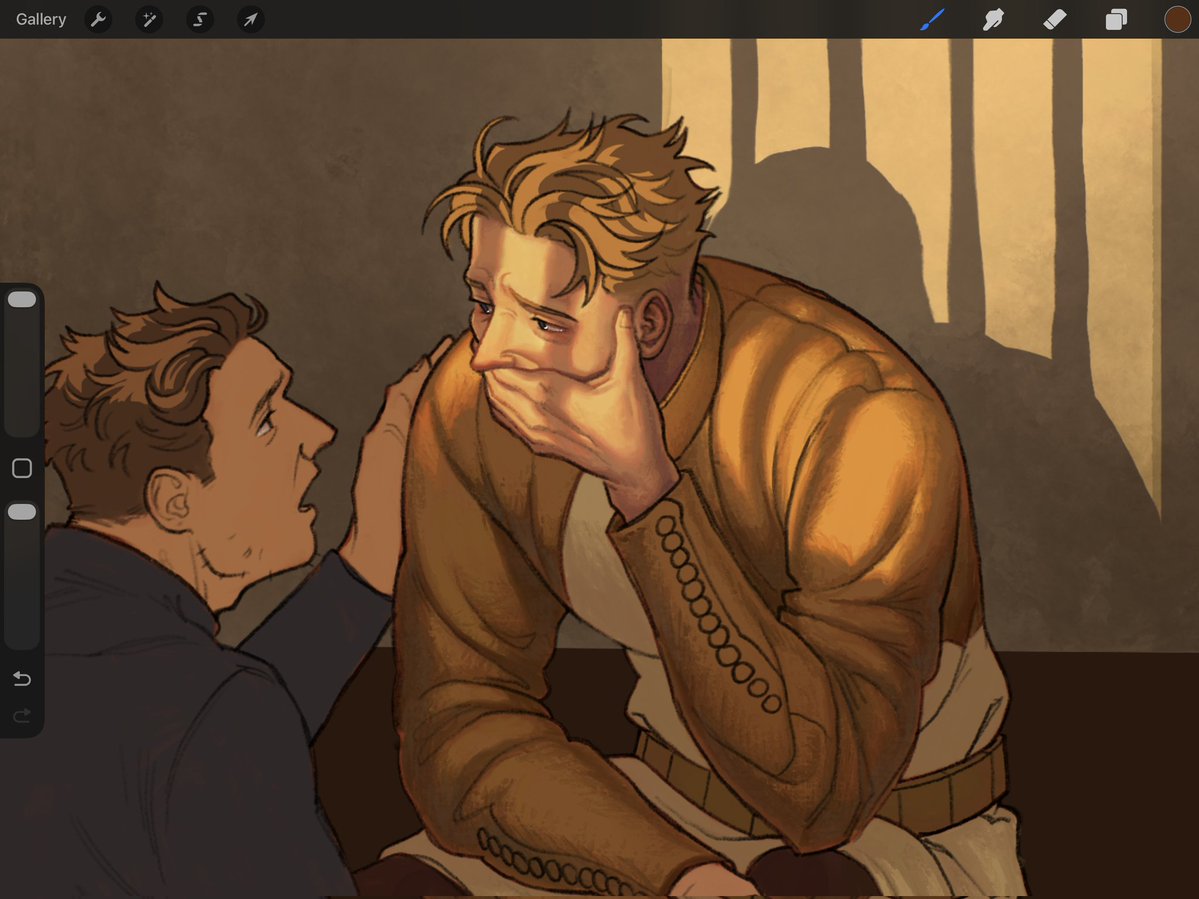The height and width of the screenshot is (899, 1199).
Task: Return to the Gallery
Action: 41,19
